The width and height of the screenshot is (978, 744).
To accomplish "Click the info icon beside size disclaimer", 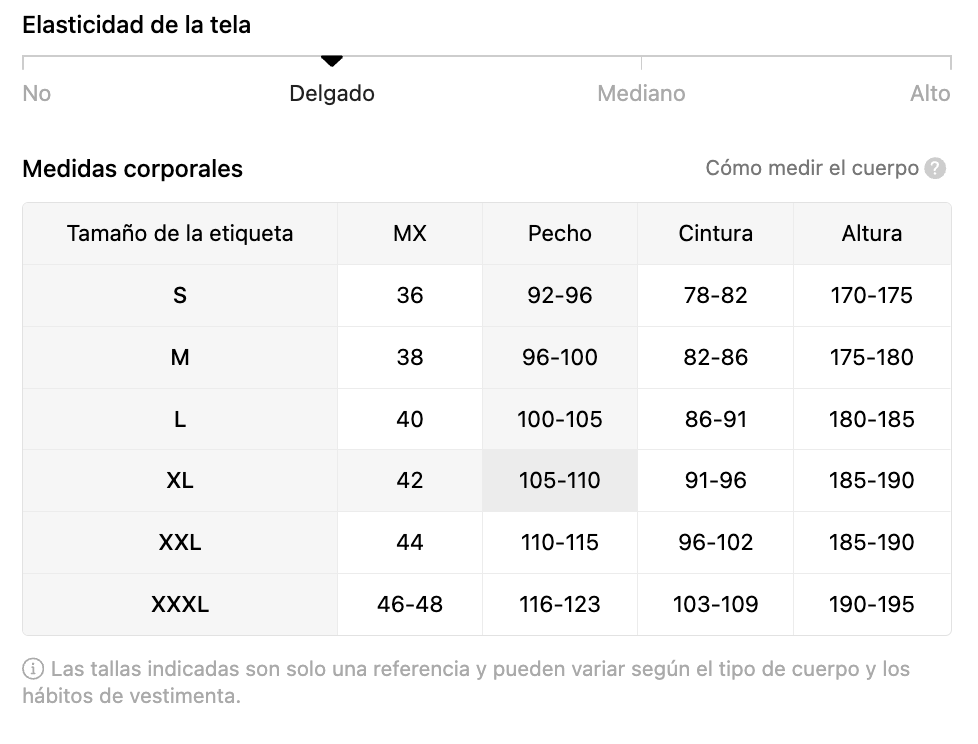I will click(32, 669).
